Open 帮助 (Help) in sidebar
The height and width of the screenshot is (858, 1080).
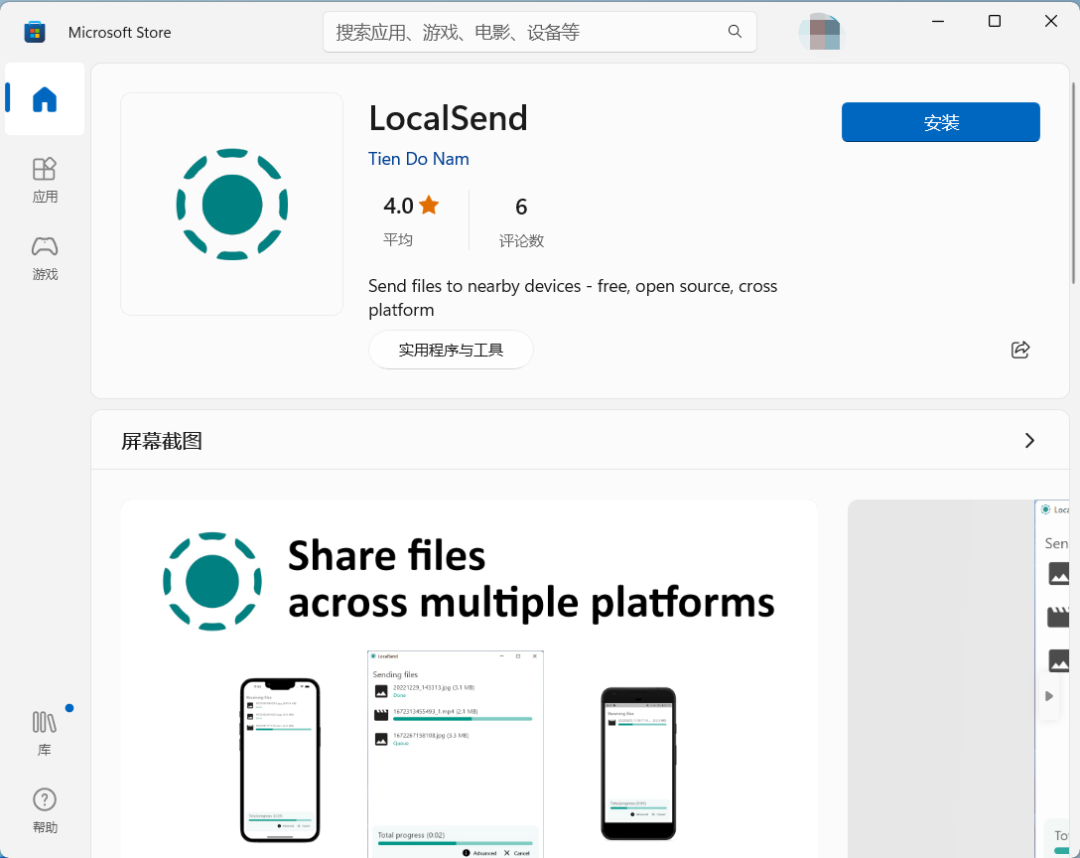click(45, 810)
